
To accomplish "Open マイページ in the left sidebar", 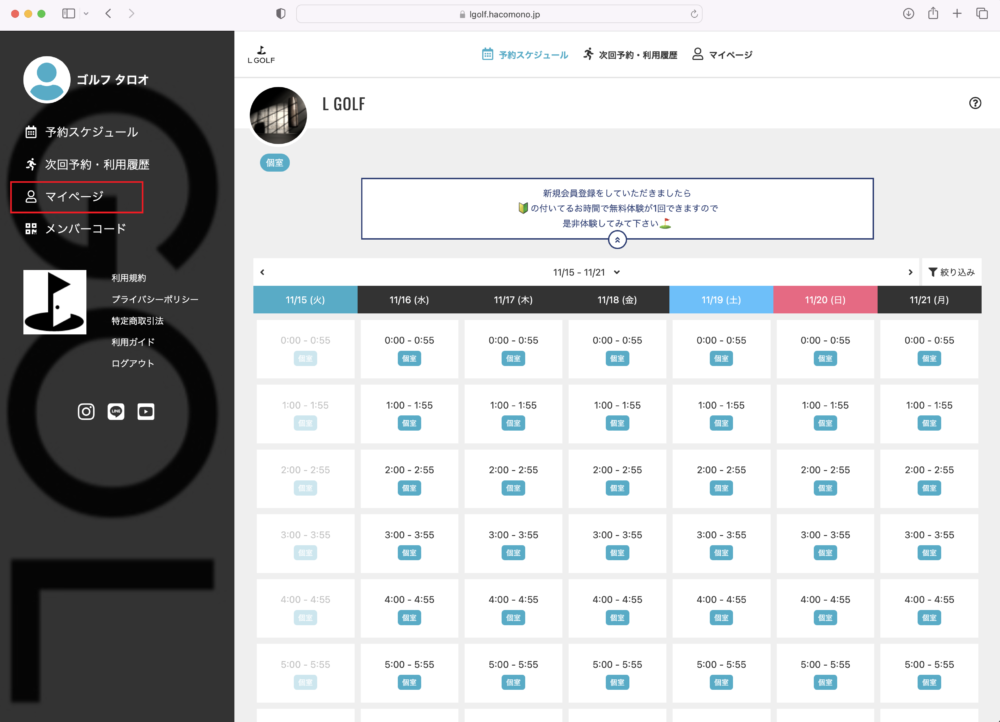I will (76, 197).
